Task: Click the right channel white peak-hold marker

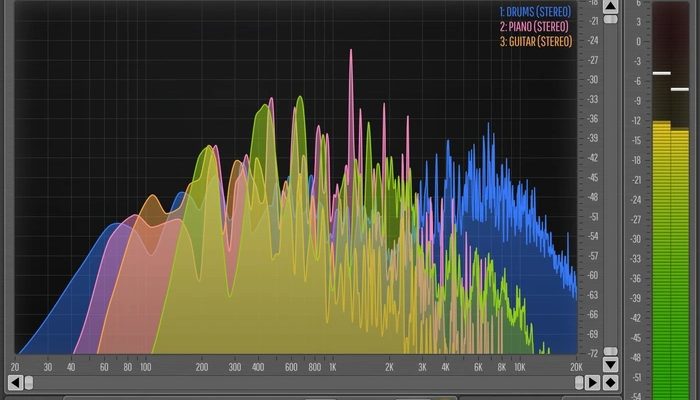Action: pos(680,89)
